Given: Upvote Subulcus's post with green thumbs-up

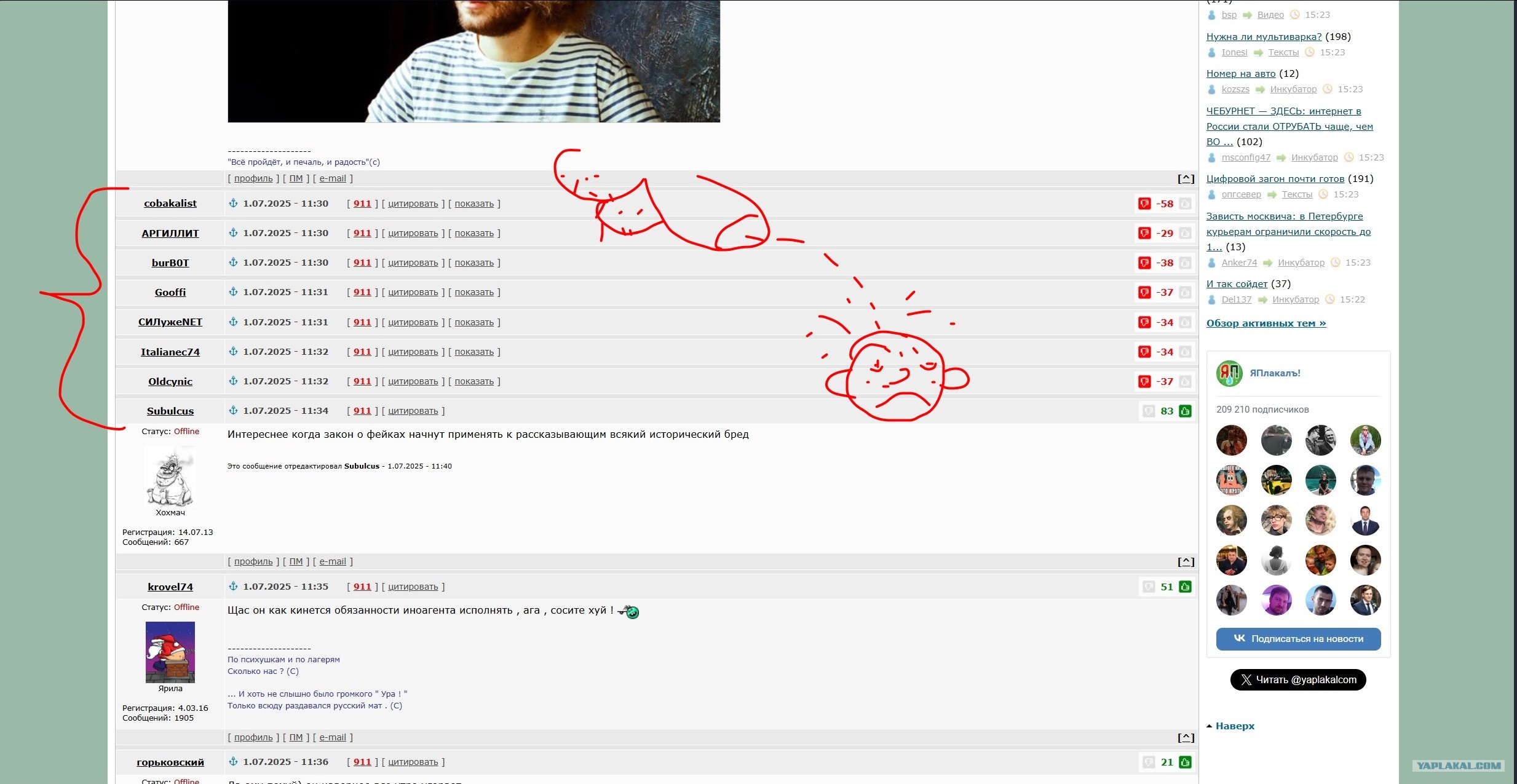Looking at the screenshot, I should 1185,411.
